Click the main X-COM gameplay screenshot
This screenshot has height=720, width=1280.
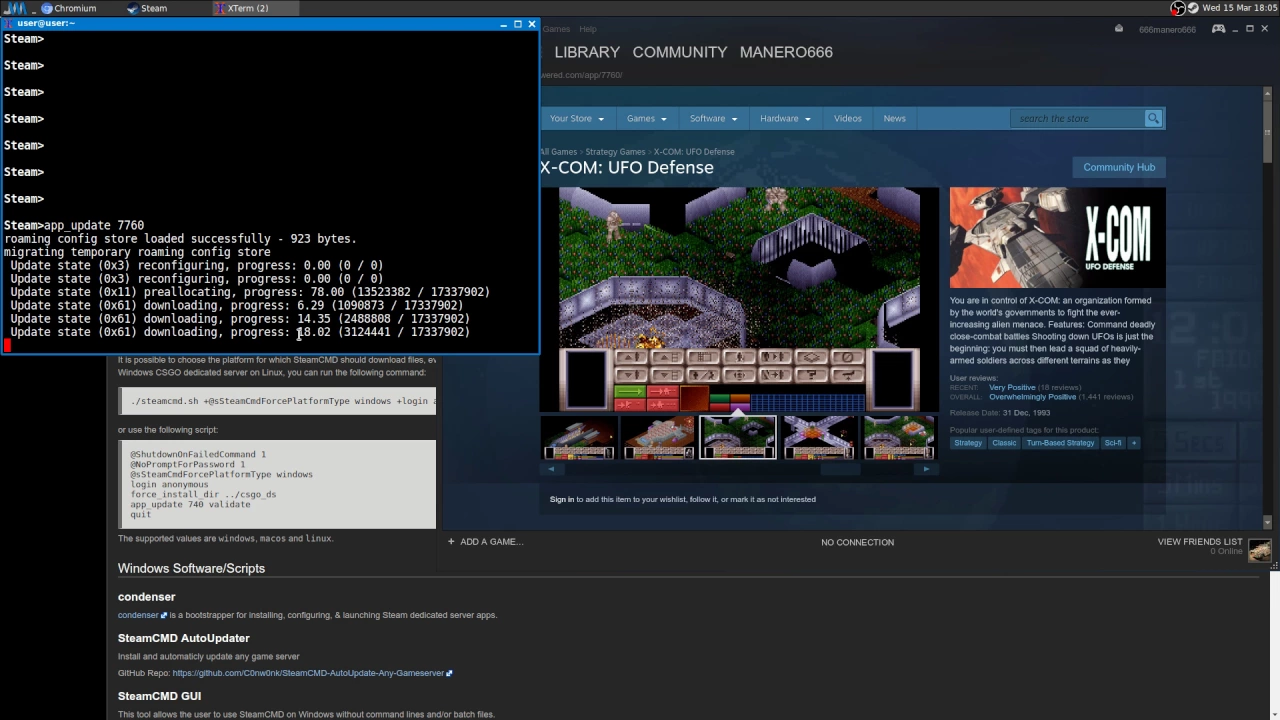click(740, 299)
